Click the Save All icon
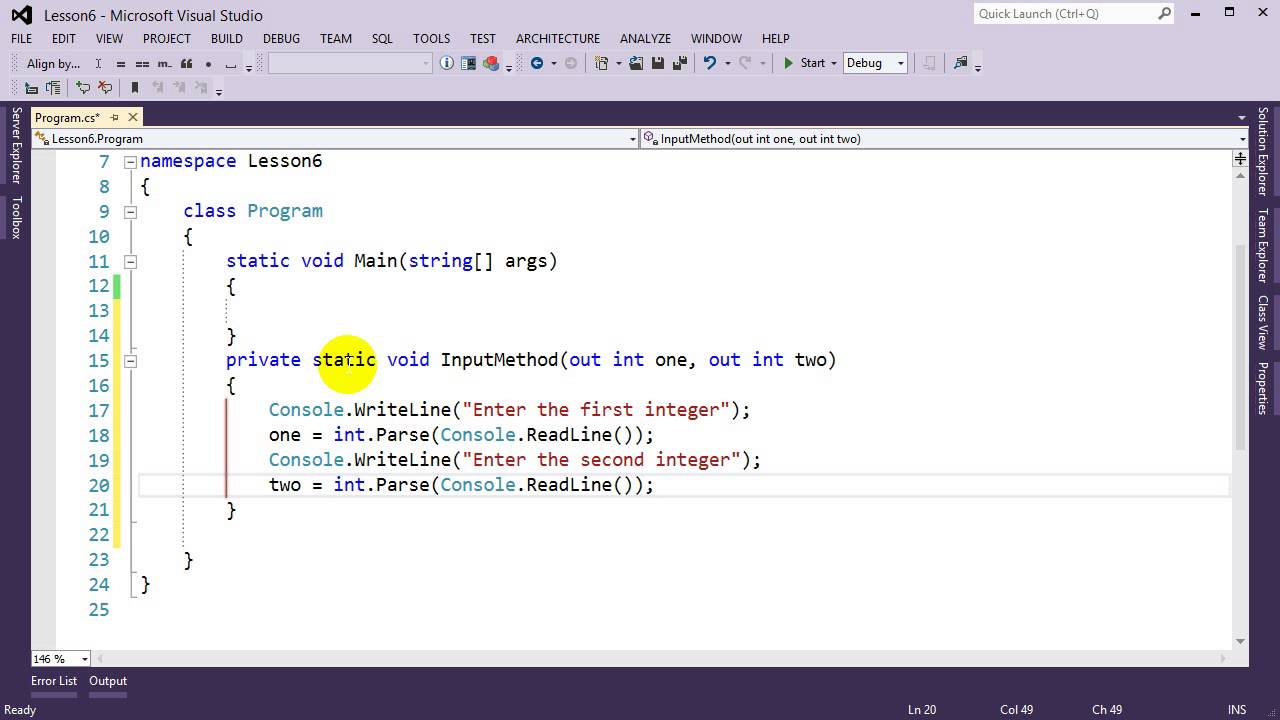Image resolution: width=1280 pixels, height=720 pixels. tap(680, 63)
